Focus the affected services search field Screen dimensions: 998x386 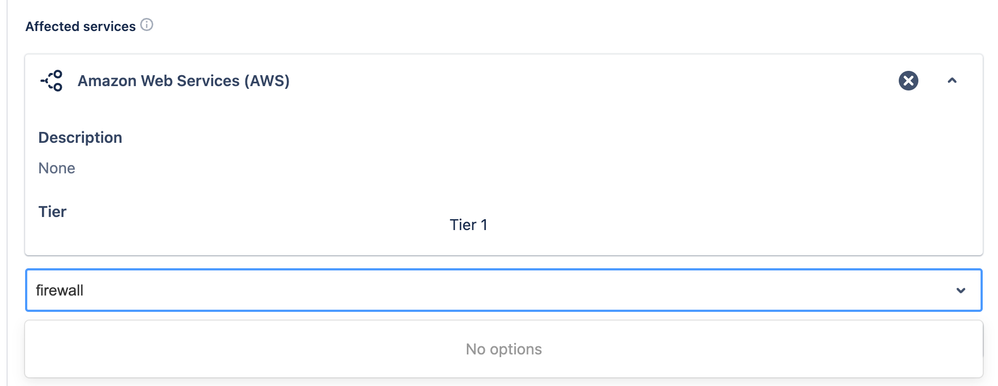pos(503,290)
